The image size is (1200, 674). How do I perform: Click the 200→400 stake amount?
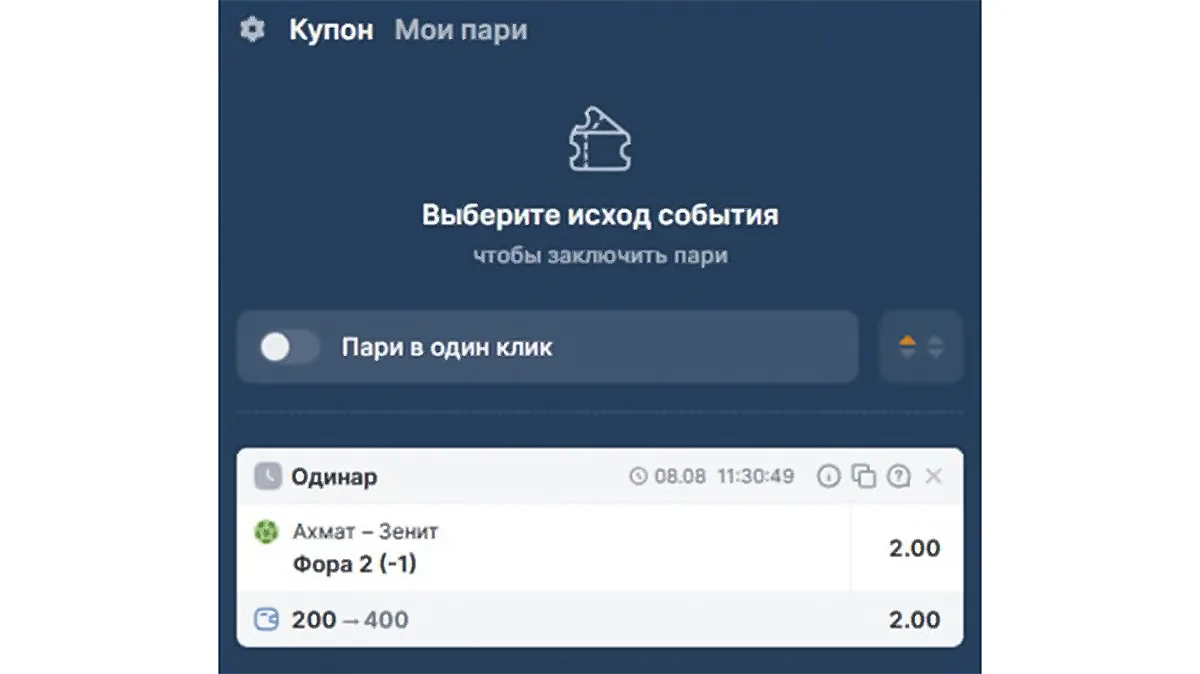(x=350, y=620)
